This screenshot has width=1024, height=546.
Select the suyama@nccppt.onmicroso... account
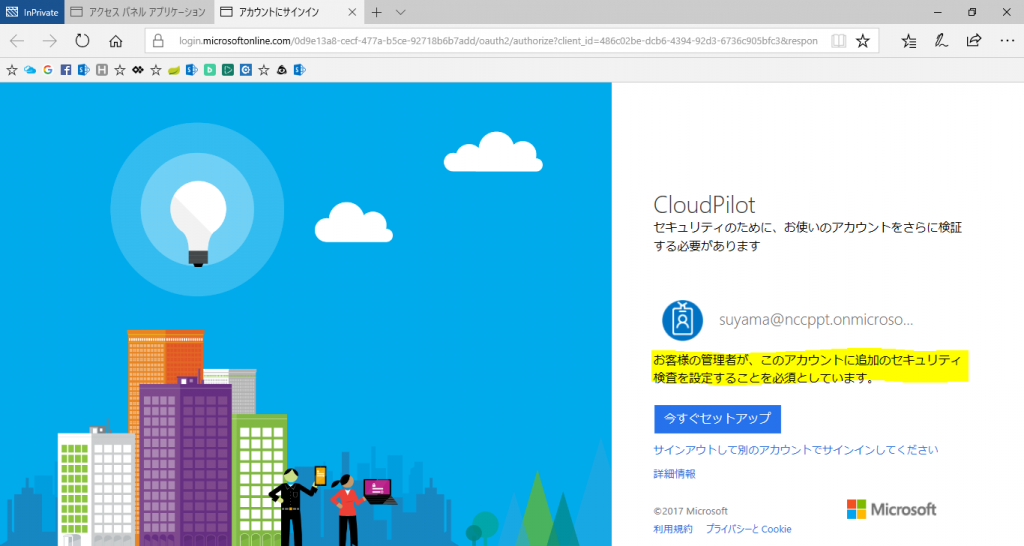(x=816, y=319)
